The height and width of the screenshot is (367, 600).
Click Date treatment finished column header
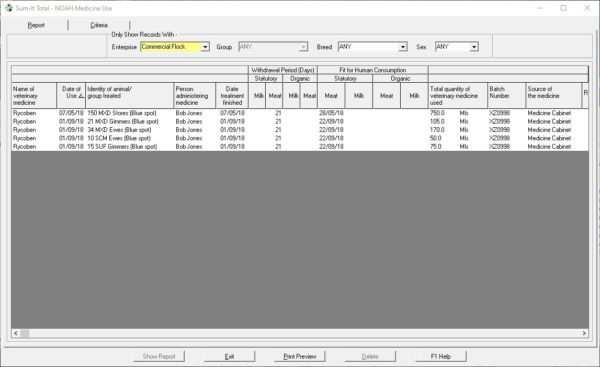pyautogui.click(x=232, y=95)
